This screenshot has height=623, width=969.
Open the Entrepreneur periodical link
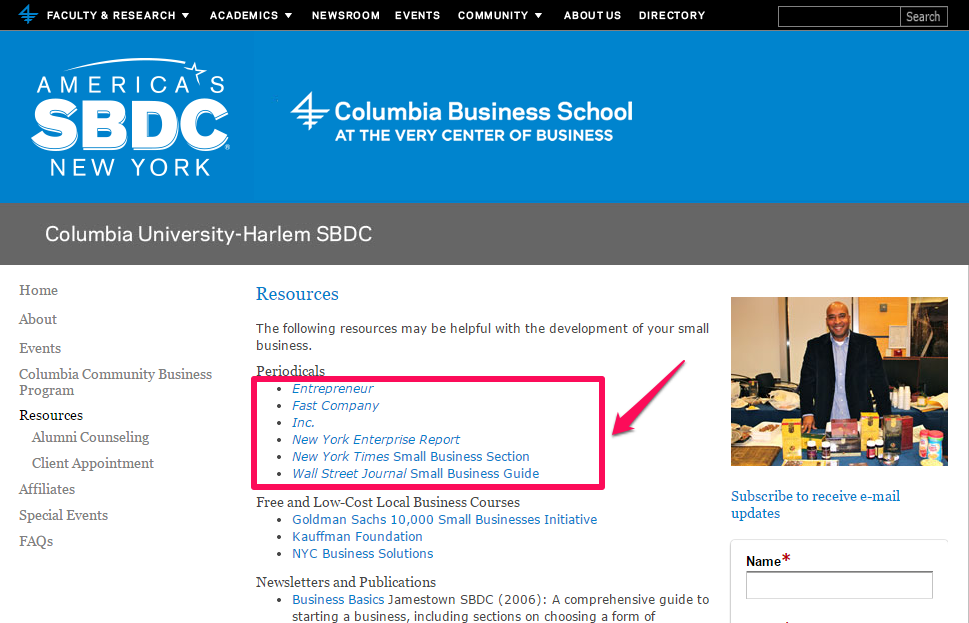(332, 389)
